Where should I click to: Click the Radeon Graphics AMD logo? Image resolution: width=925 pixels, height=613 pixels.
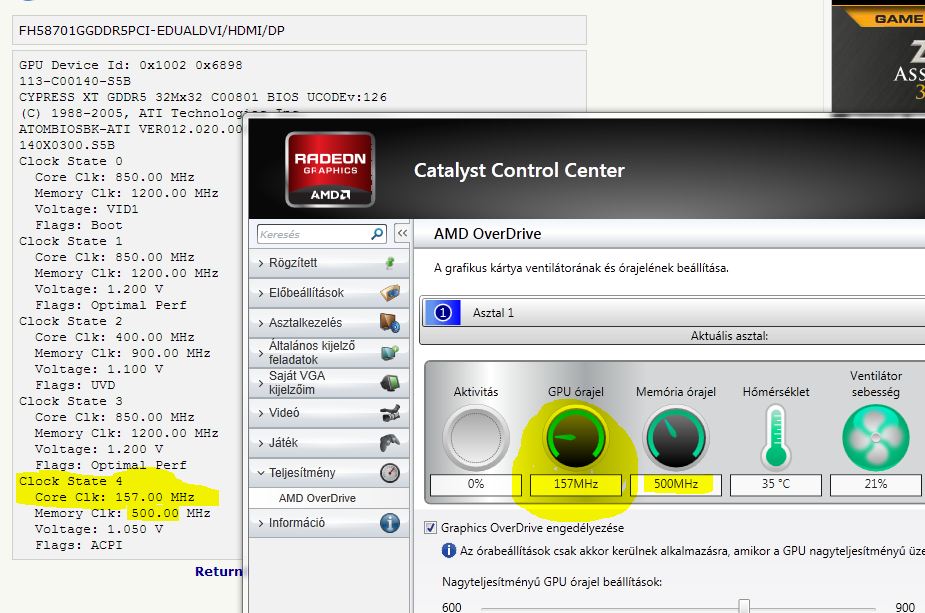330,169
